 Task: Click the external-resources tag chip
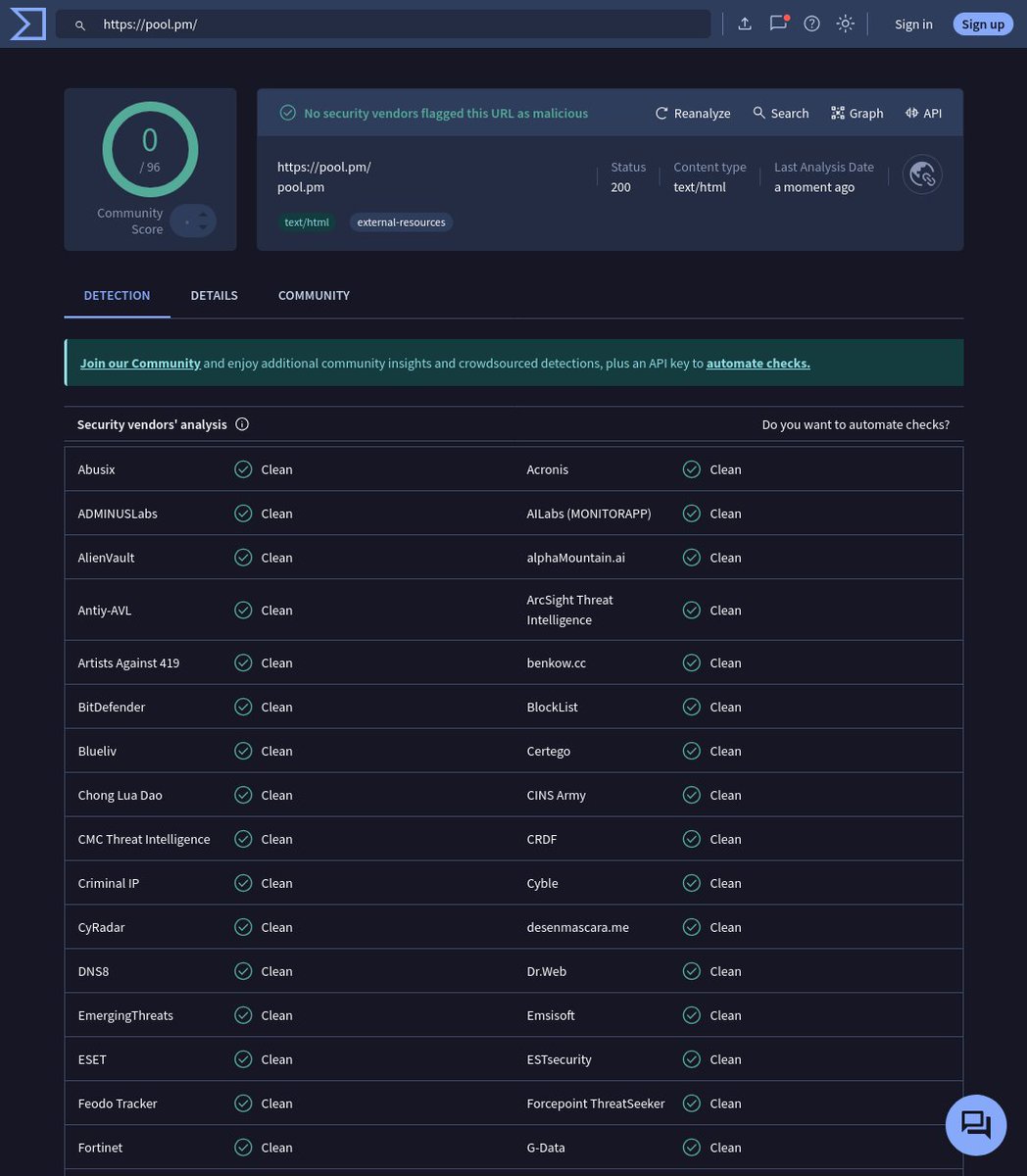point(401,222)
